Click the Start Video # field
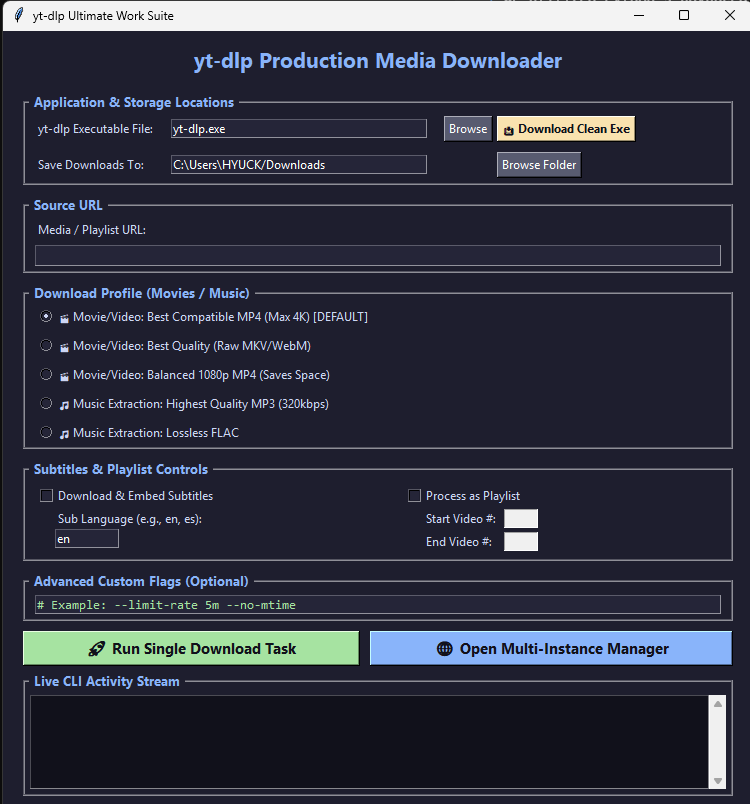This screenshot has height=804, width=750. [521, 518]
